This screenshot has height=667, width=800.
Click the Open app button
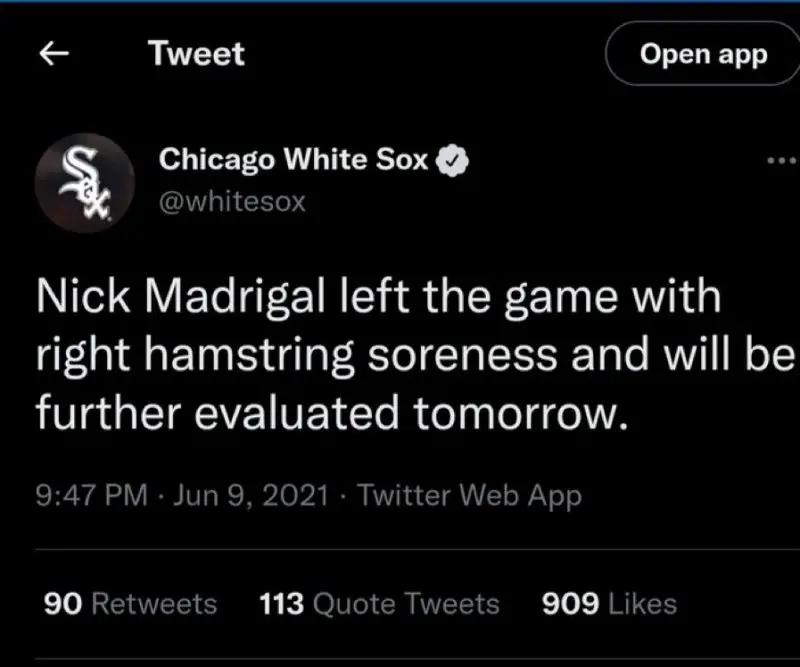703,54
